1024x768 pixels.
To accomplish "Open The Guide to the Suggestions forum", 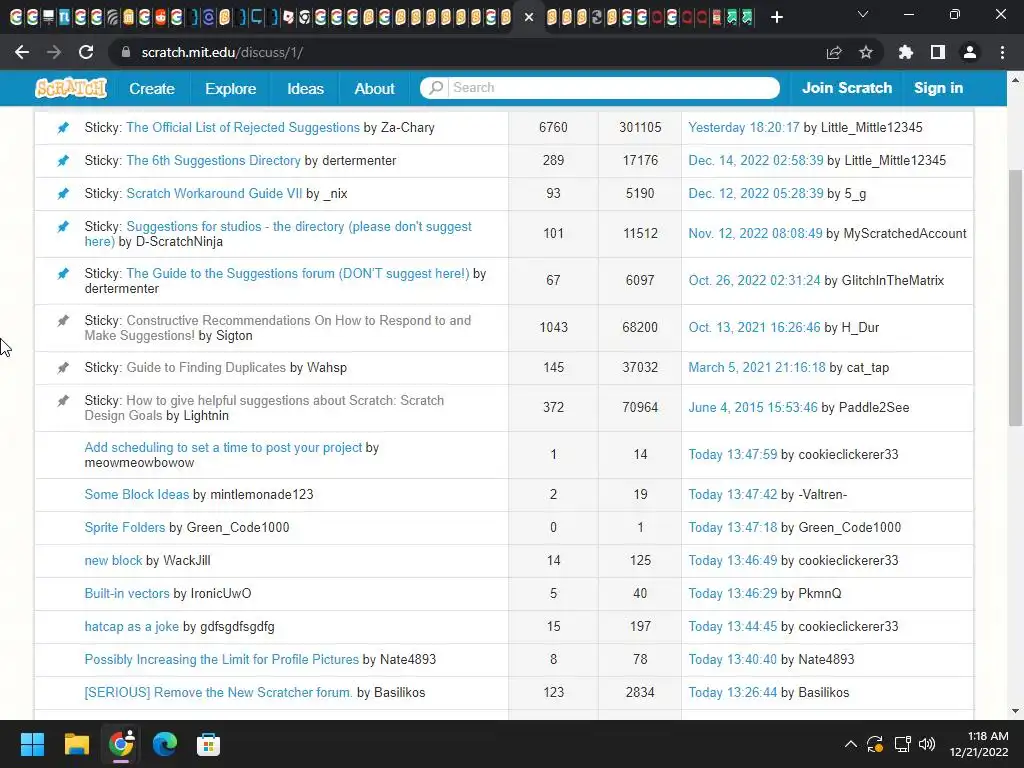I will [298, 274].
